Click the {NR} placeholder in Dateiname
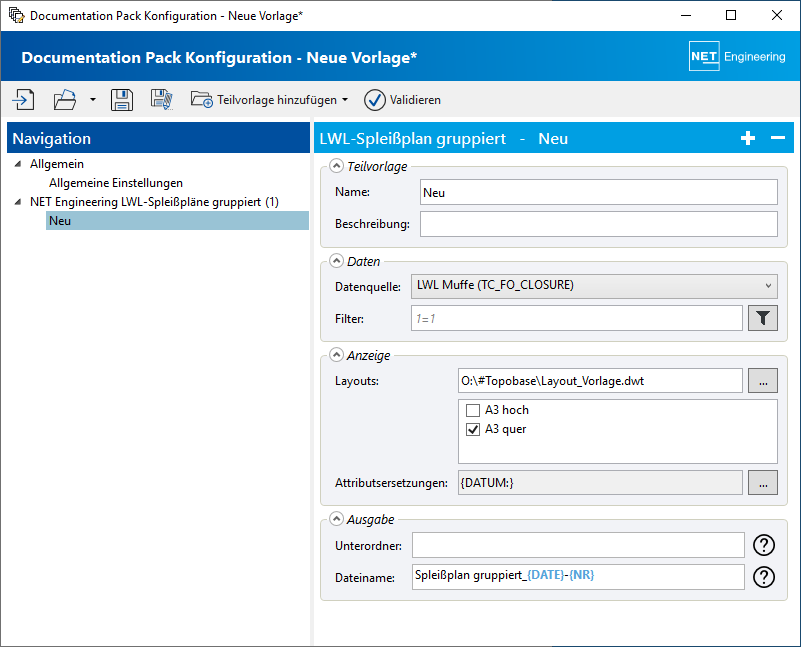801x647 pixels. click(x=582, y=575)
